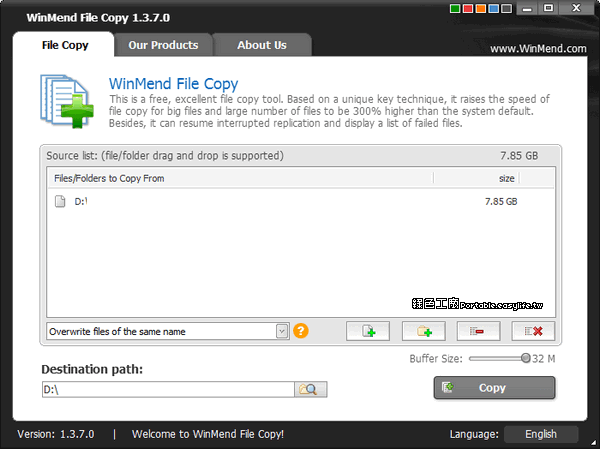Select the orange skin color swatch
600x449 pixels.
(x=481, y=8)
